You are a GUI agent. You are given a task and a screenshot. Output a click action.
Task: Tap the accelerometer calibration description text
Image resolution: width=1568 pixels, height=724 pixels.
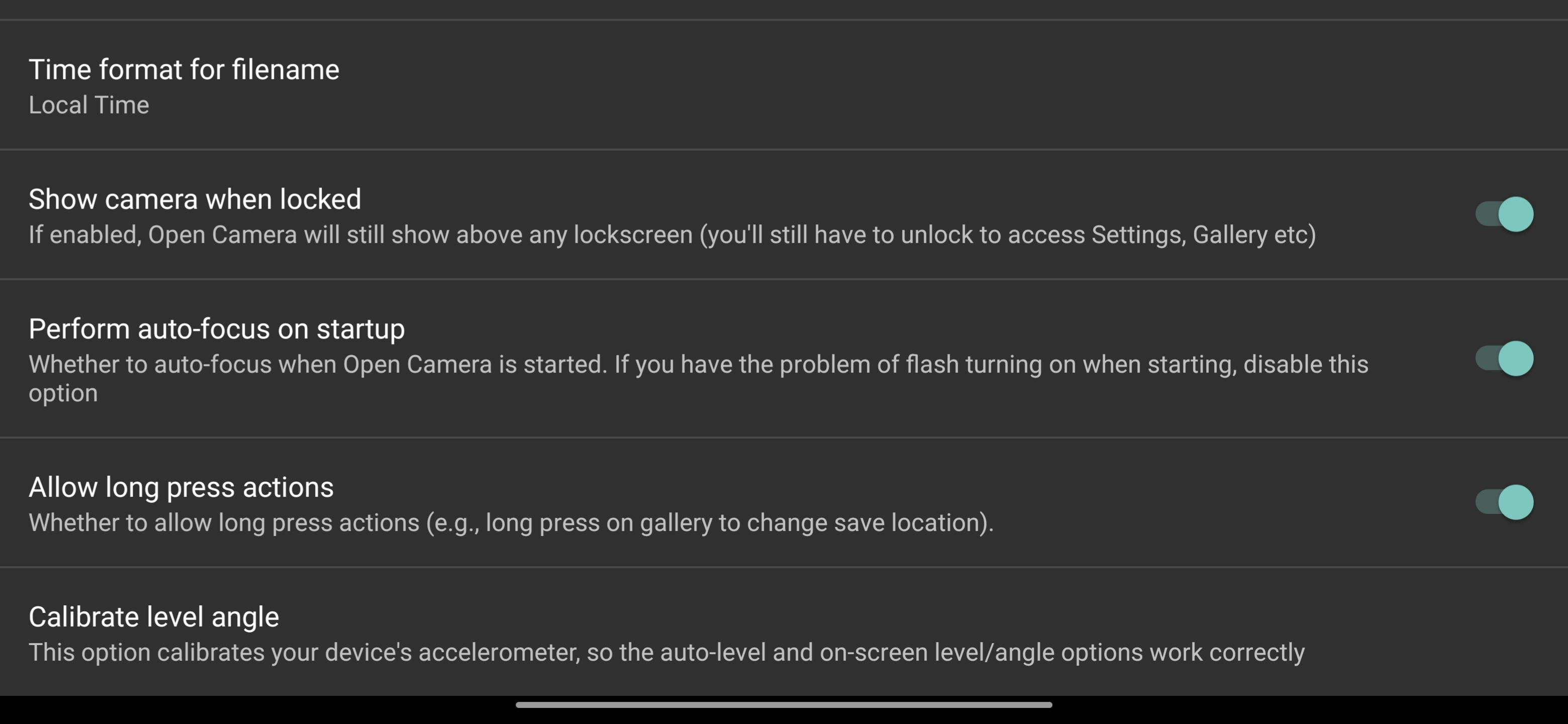tap(666, 653)
